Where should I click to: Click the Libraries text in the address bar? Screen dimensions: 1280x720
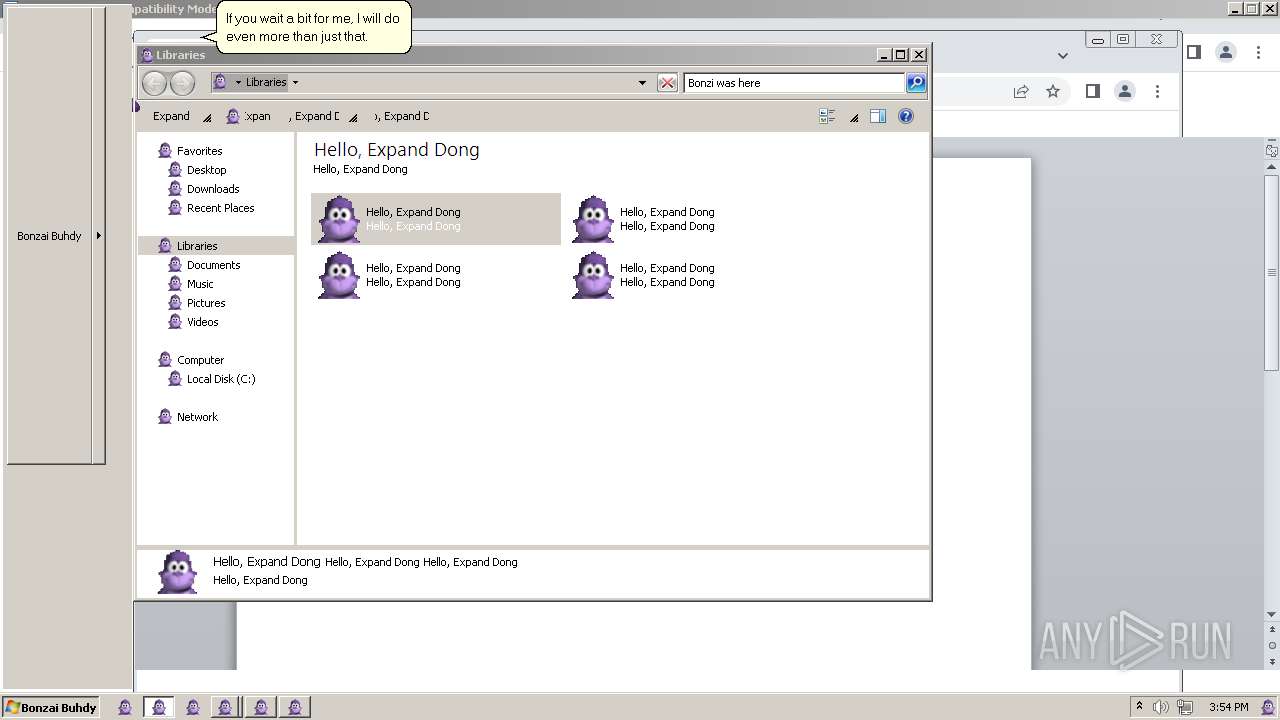point(266,83)
